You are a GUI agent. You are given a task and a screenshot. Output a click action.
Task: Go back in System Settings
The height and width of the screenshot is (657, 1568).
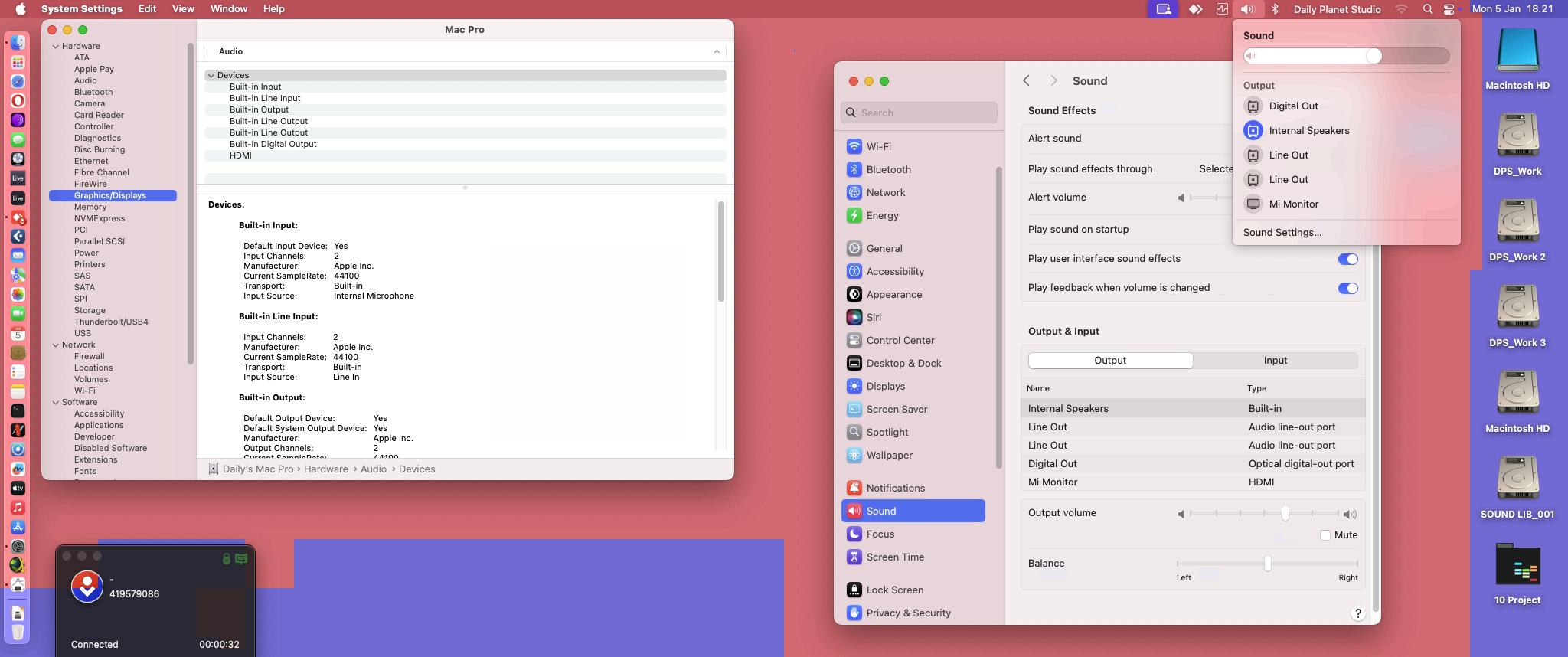tap(1026, 80)
